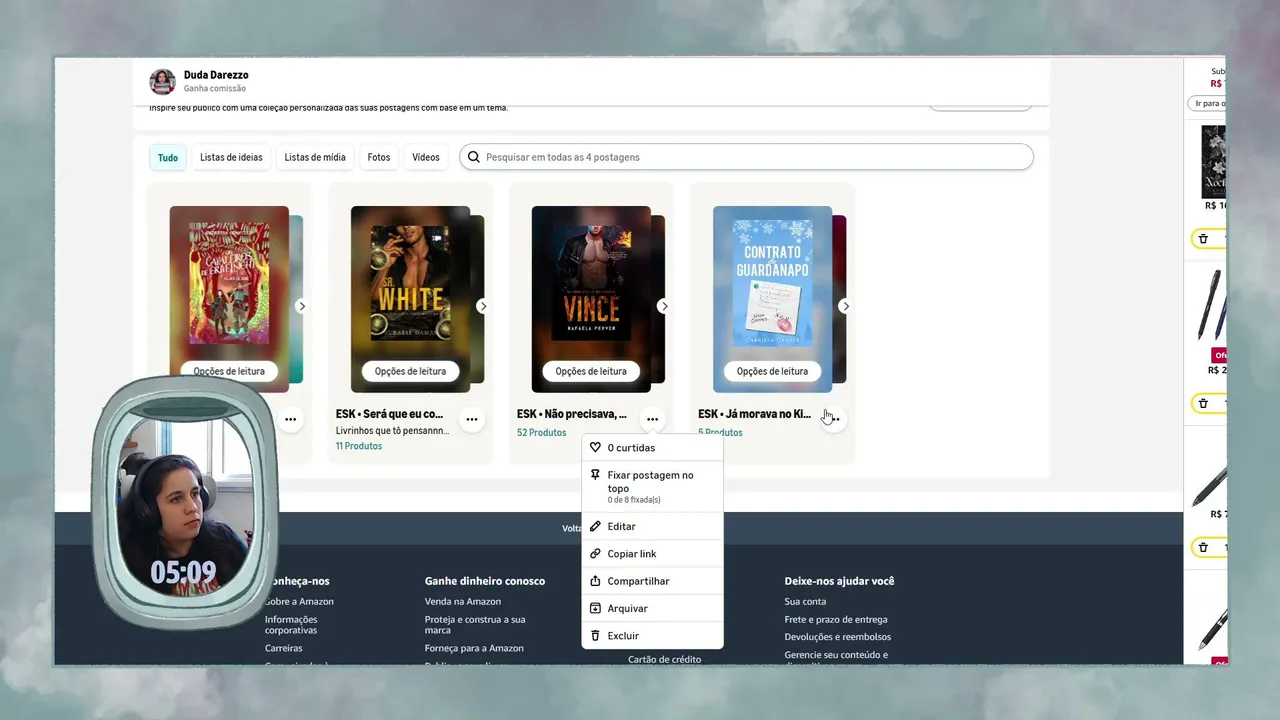Open the dark book thumbnail in the cart sidebar
The height and width of the screenshot is (720, 1280).
[x=1213, y=161]
